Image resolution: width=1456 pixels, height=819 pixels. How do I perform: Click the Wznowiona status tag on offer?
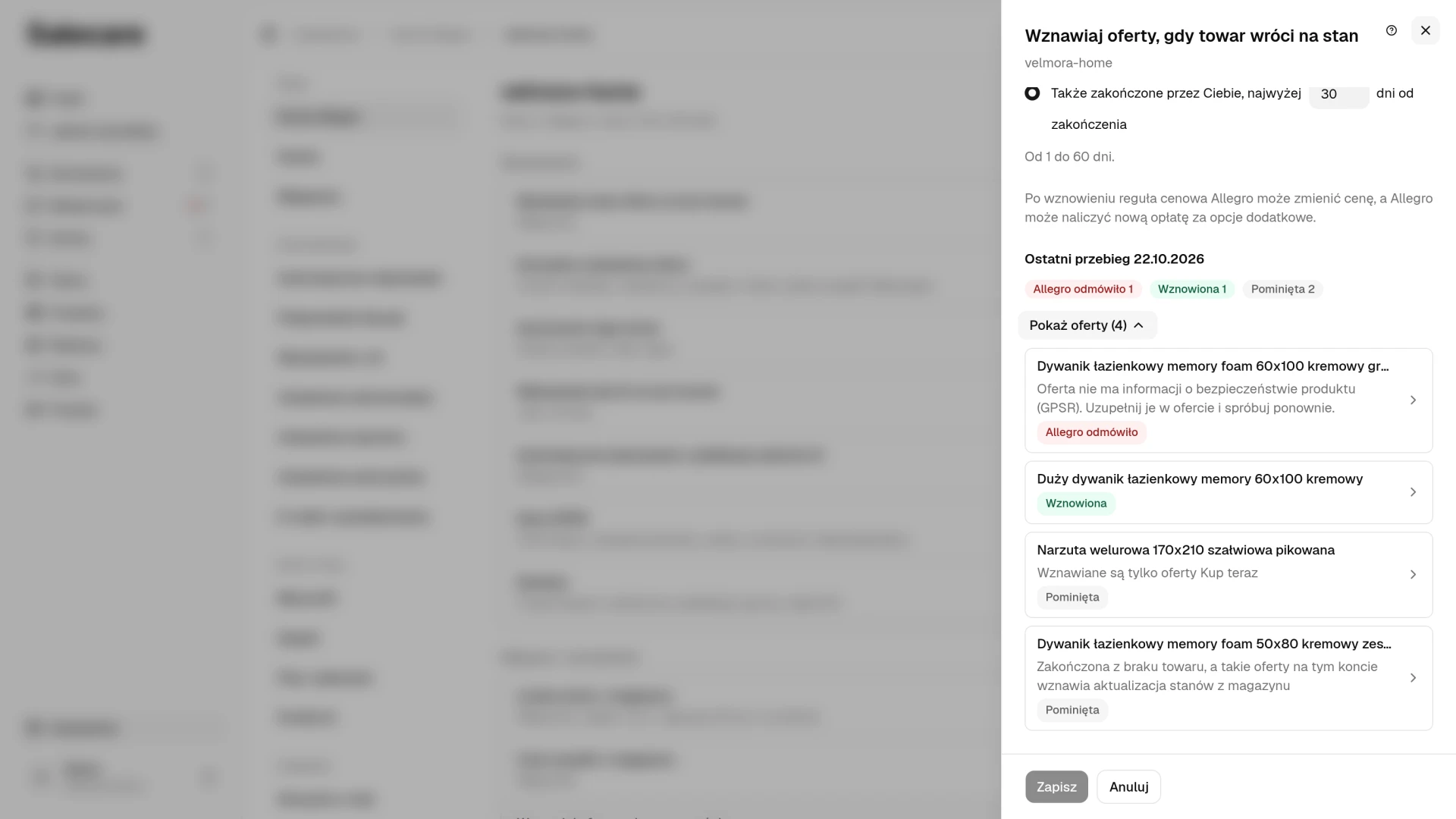[1075, 504]
